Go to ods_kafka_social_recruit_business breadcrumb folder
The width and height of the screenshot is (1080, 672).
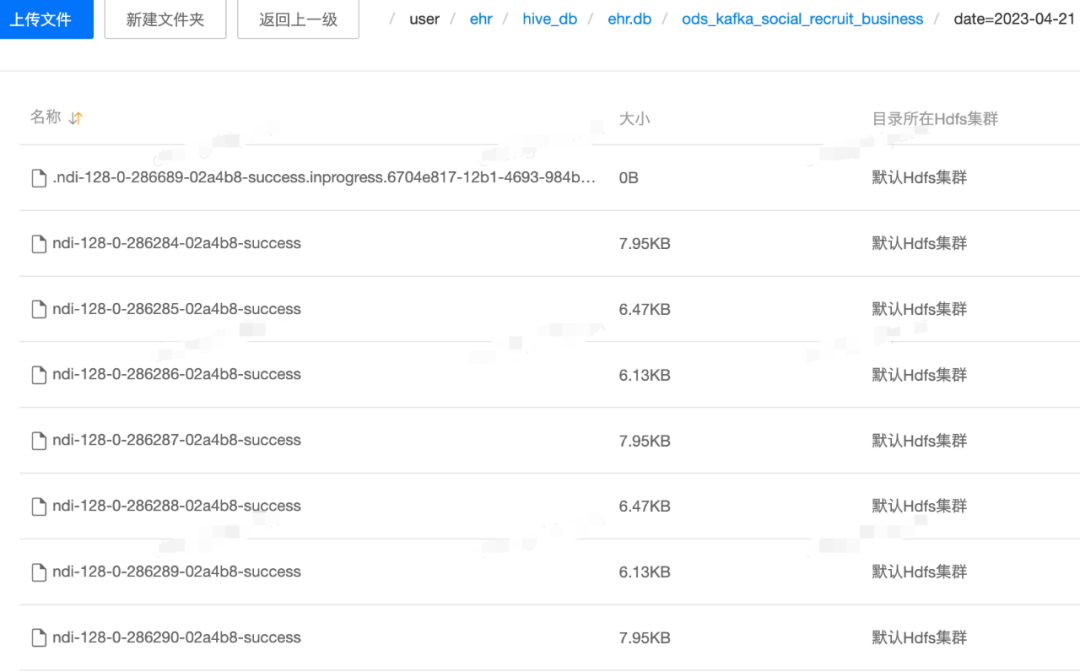click(802, 19)
